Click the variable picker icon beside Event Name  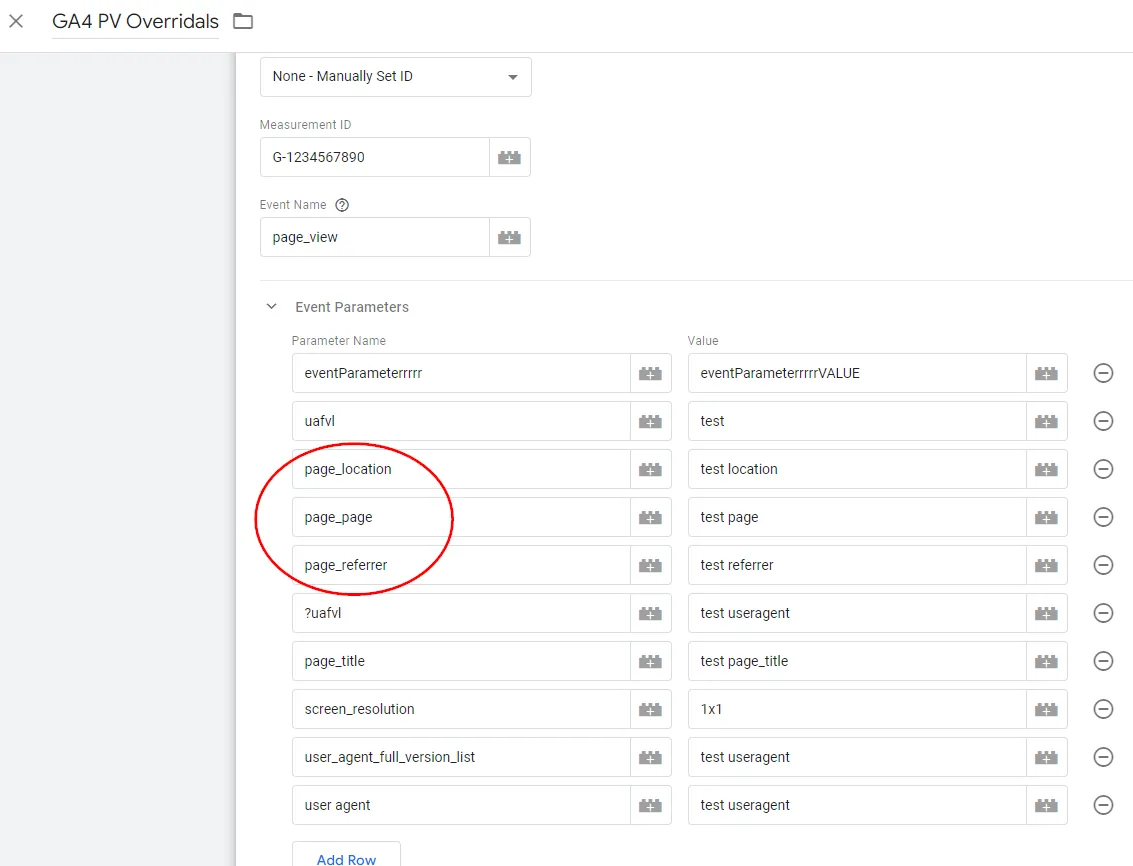(x=510, y=237)
